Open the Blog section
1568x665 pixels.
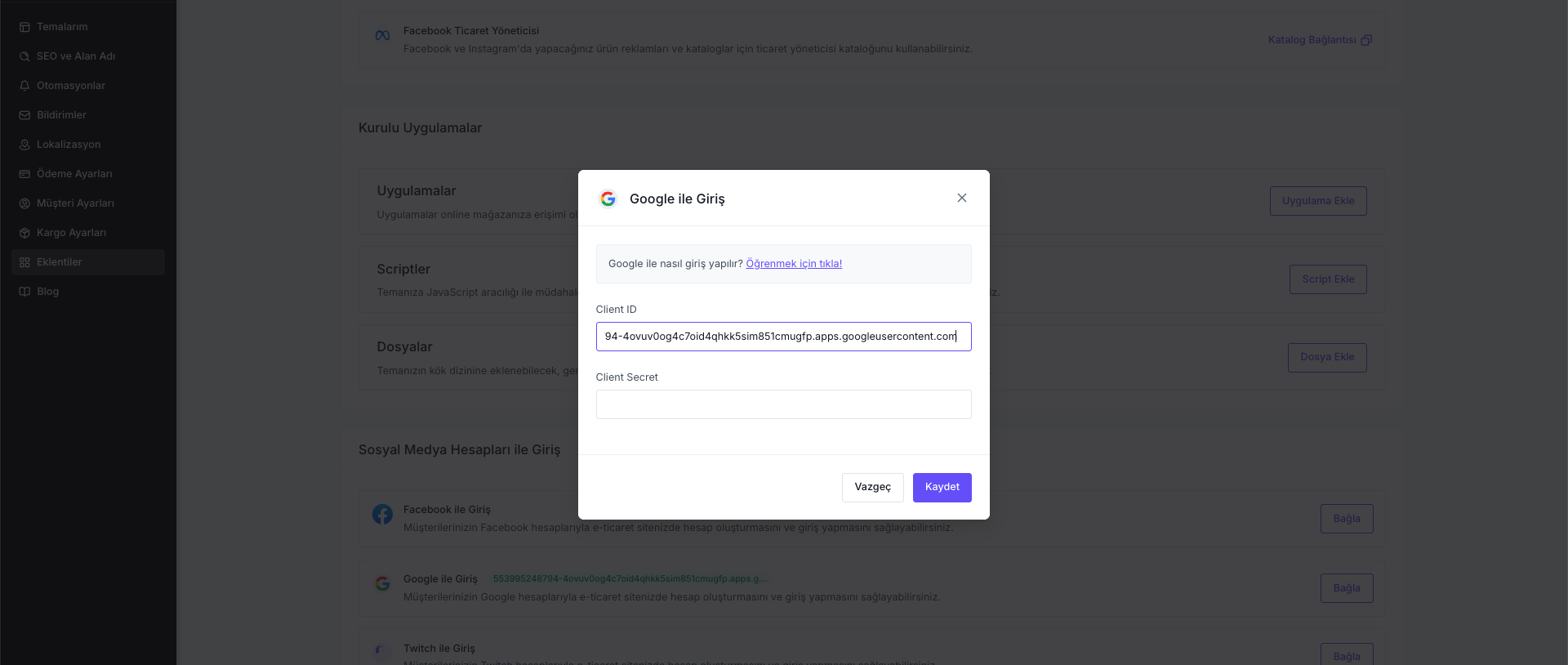(x=88, y=292)
